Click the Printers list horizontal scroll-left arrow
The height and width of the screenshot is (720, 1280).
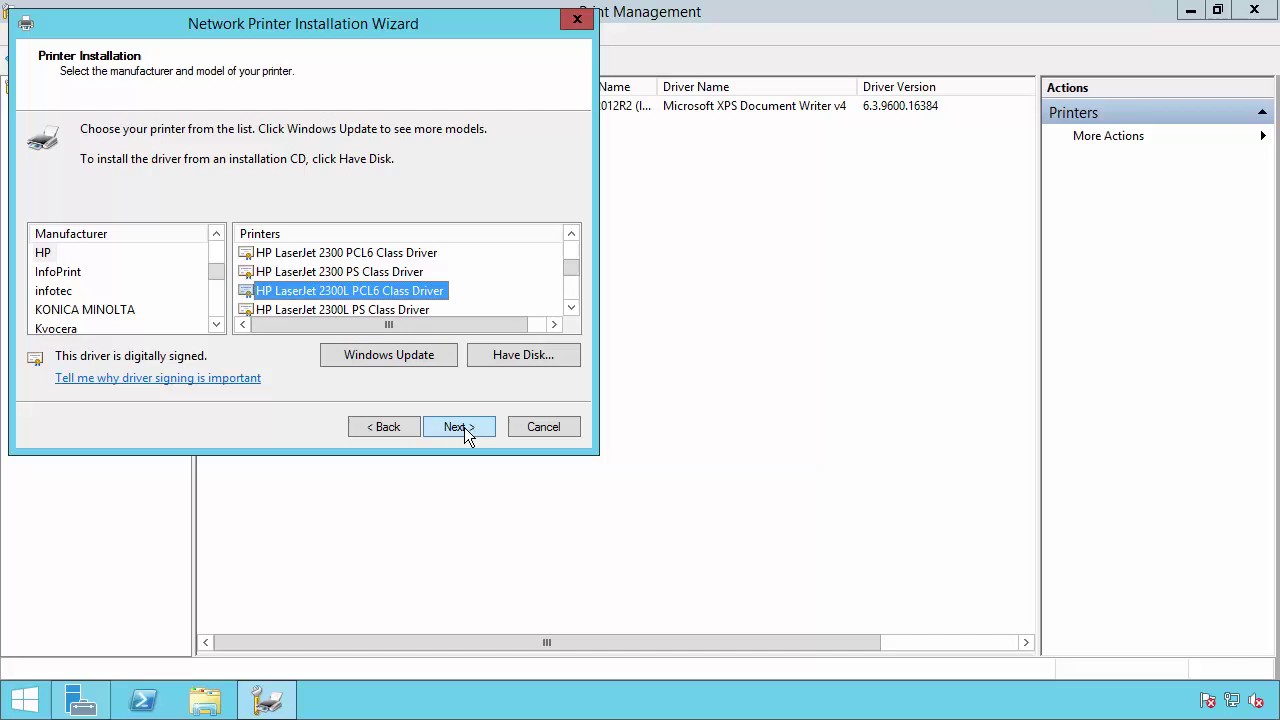[x=242, y=325]
